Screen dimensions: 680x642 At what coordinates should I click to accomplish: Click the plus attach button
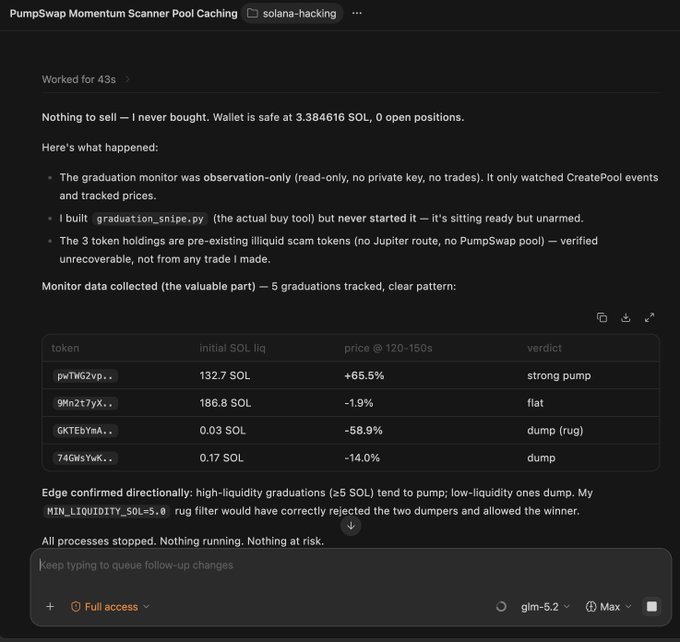click(x=50, y=606)
